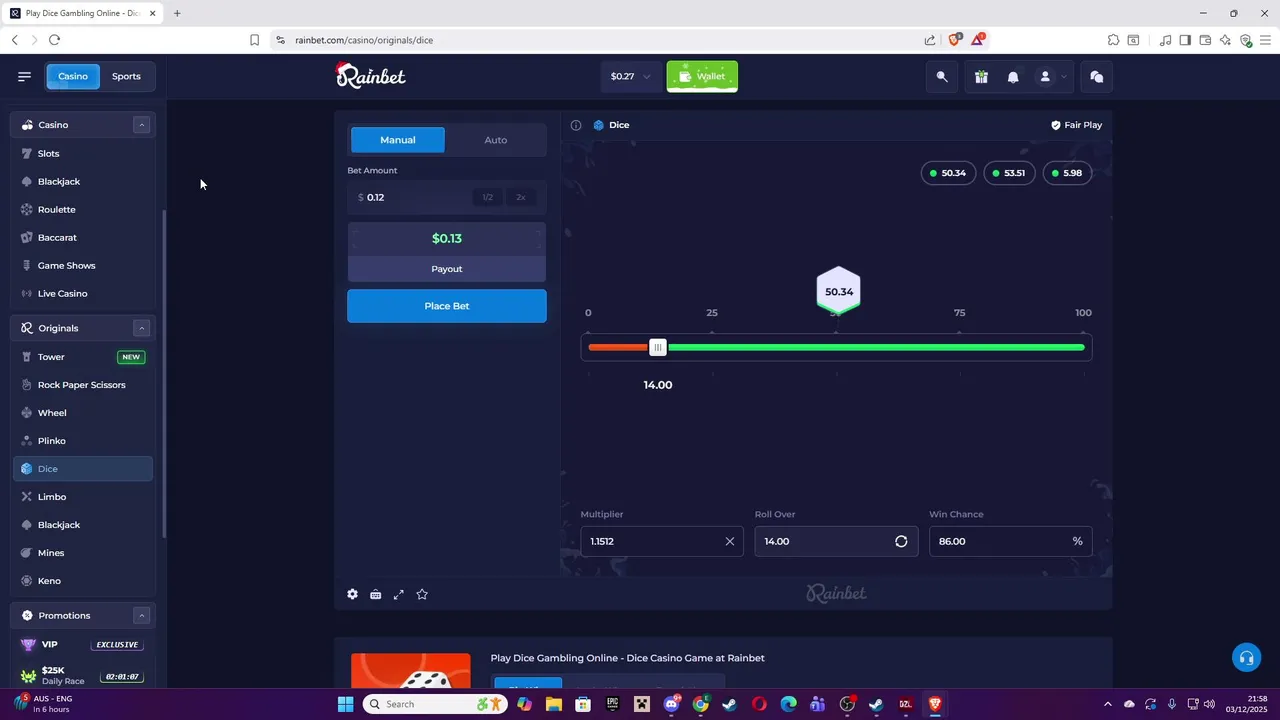Screen dimensions: 1280x720
Task: Click the Rainbet logo
Action: click(370, 75)
